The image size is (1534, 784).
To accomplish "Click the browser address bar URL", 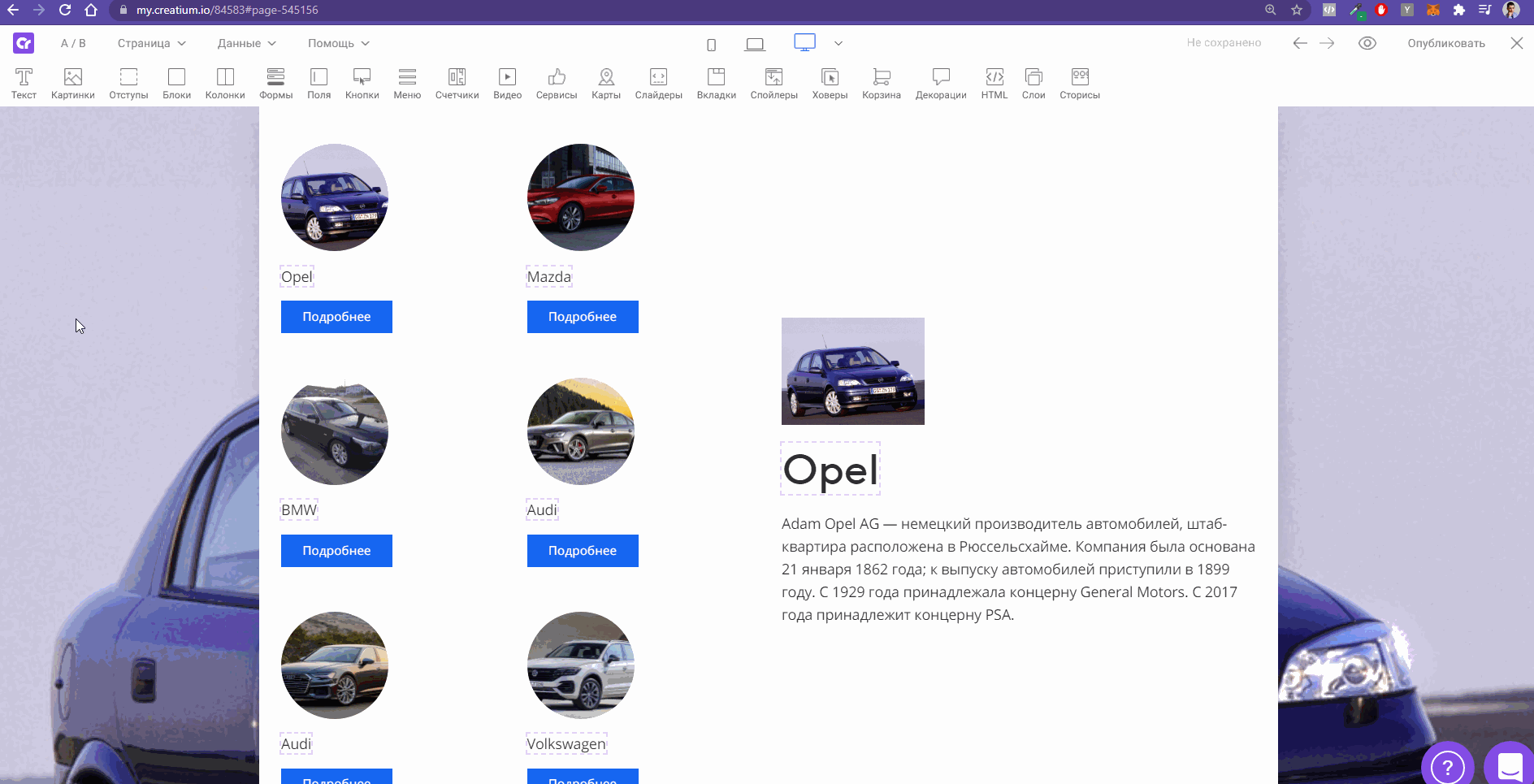I will 227,10.
